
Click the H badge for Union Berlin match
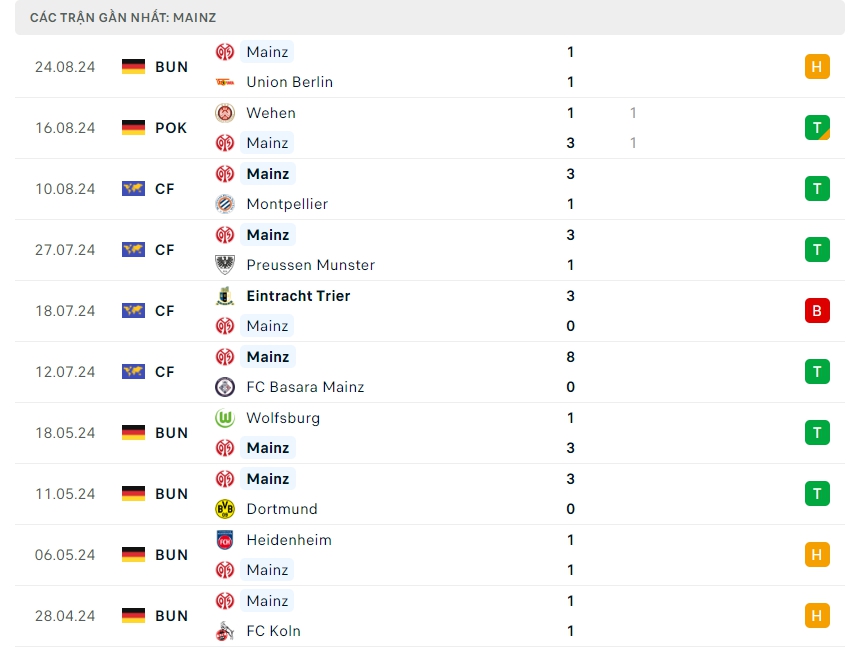[817, 67]
